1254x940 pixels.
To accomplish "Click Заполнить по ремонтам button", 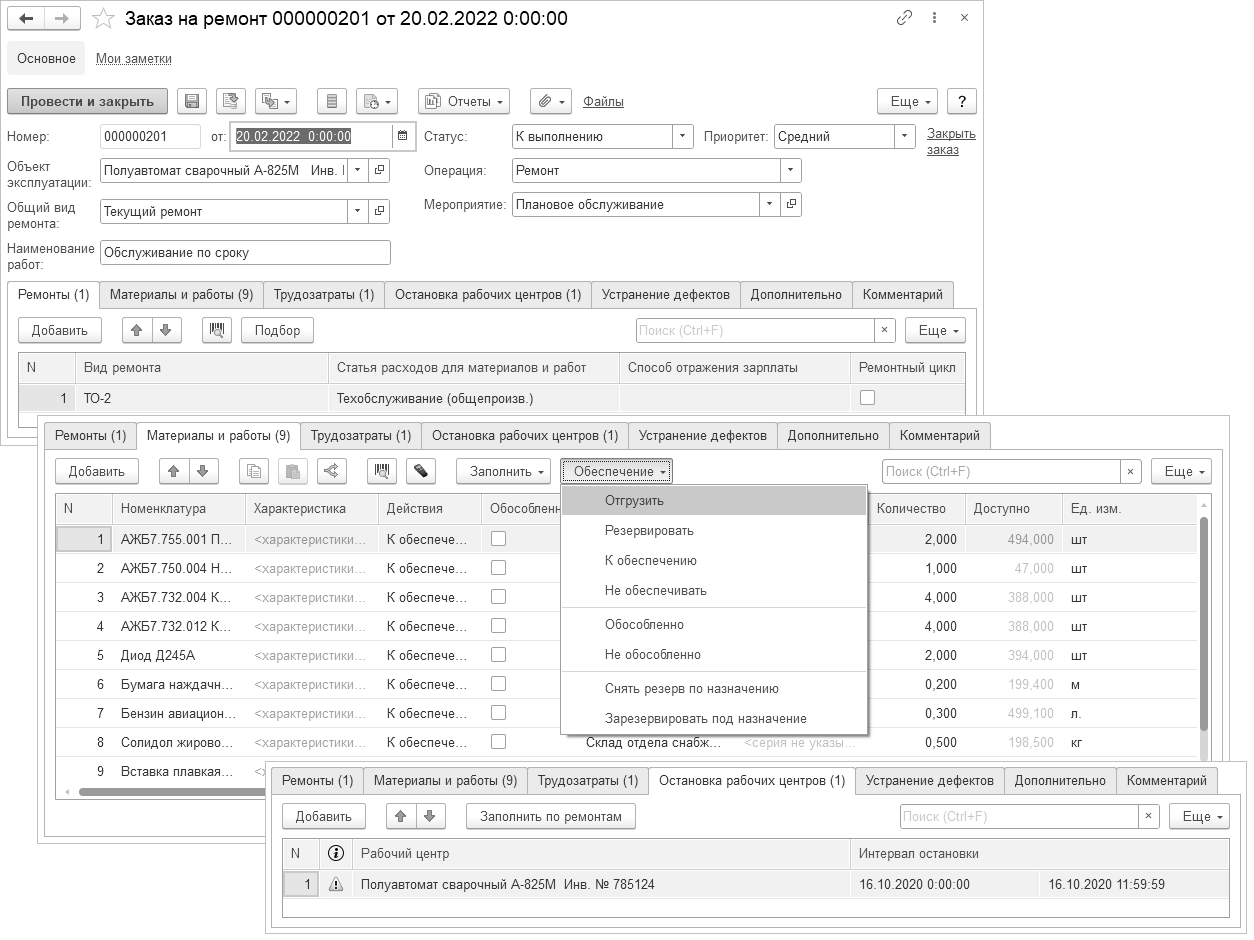I will click(x=551, y=816).
